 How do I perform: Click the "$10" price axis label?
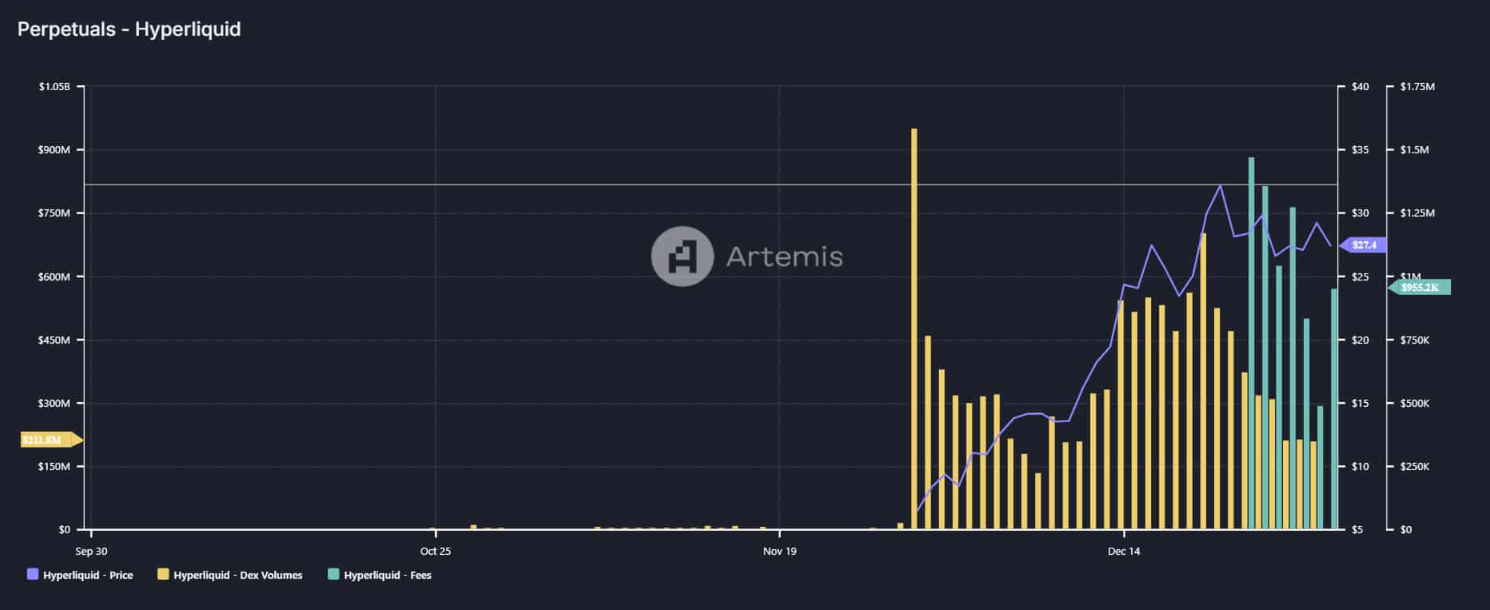click(1360, 467)
